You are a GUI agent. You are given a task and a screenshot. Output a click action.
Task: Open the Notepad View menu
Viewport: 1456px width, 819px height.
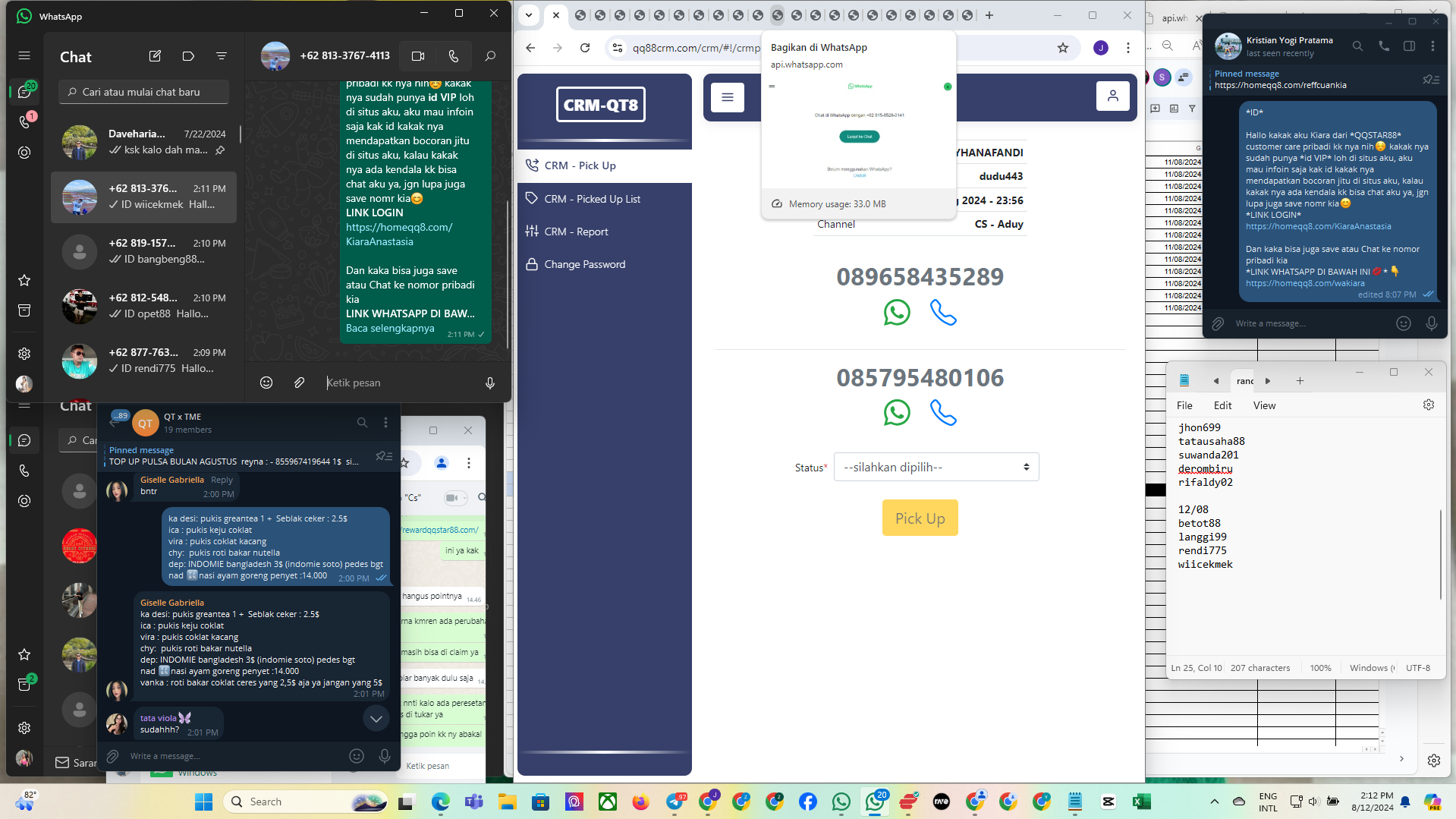[1264, 405]
